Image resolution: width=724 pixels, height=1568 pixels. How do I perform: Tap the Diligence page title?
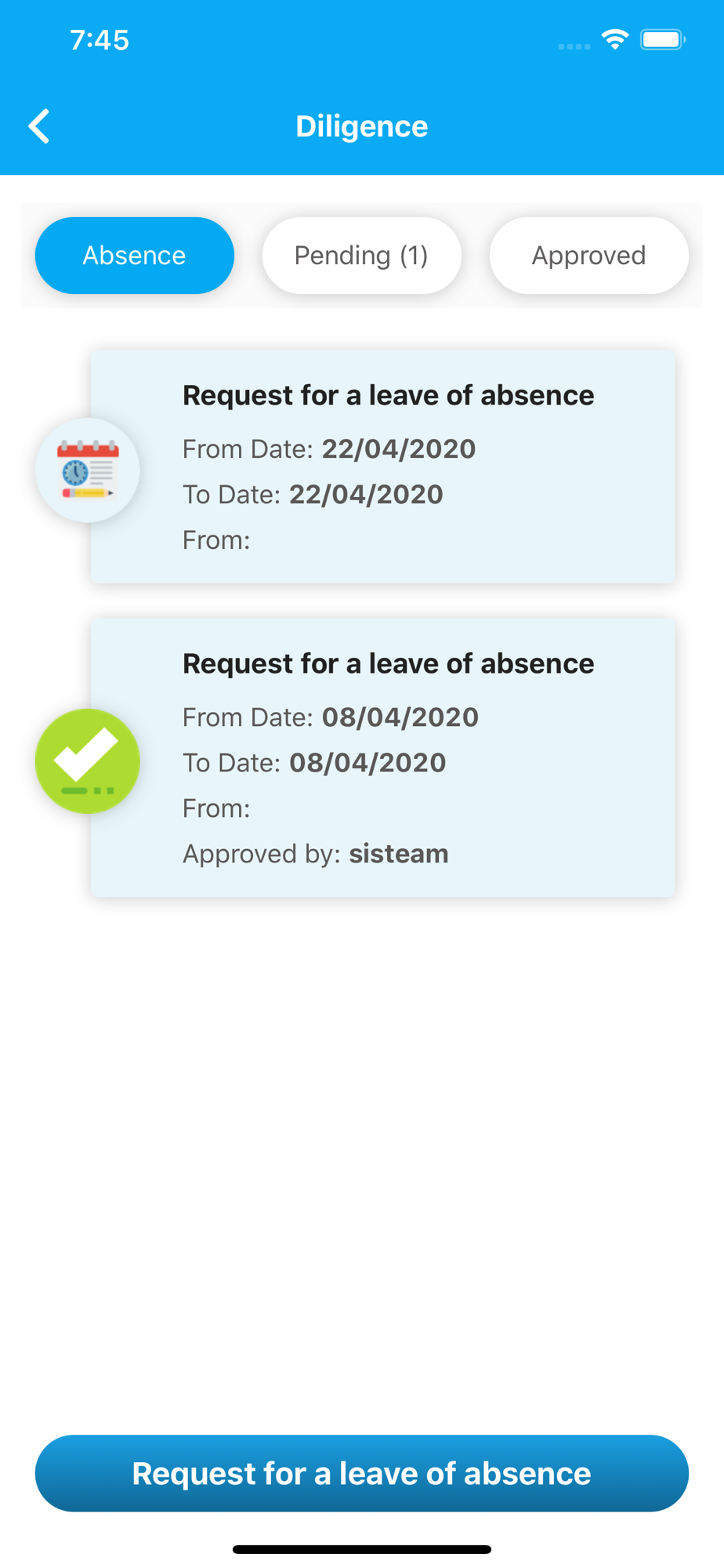pyautogui.click(x=361, y=126)
